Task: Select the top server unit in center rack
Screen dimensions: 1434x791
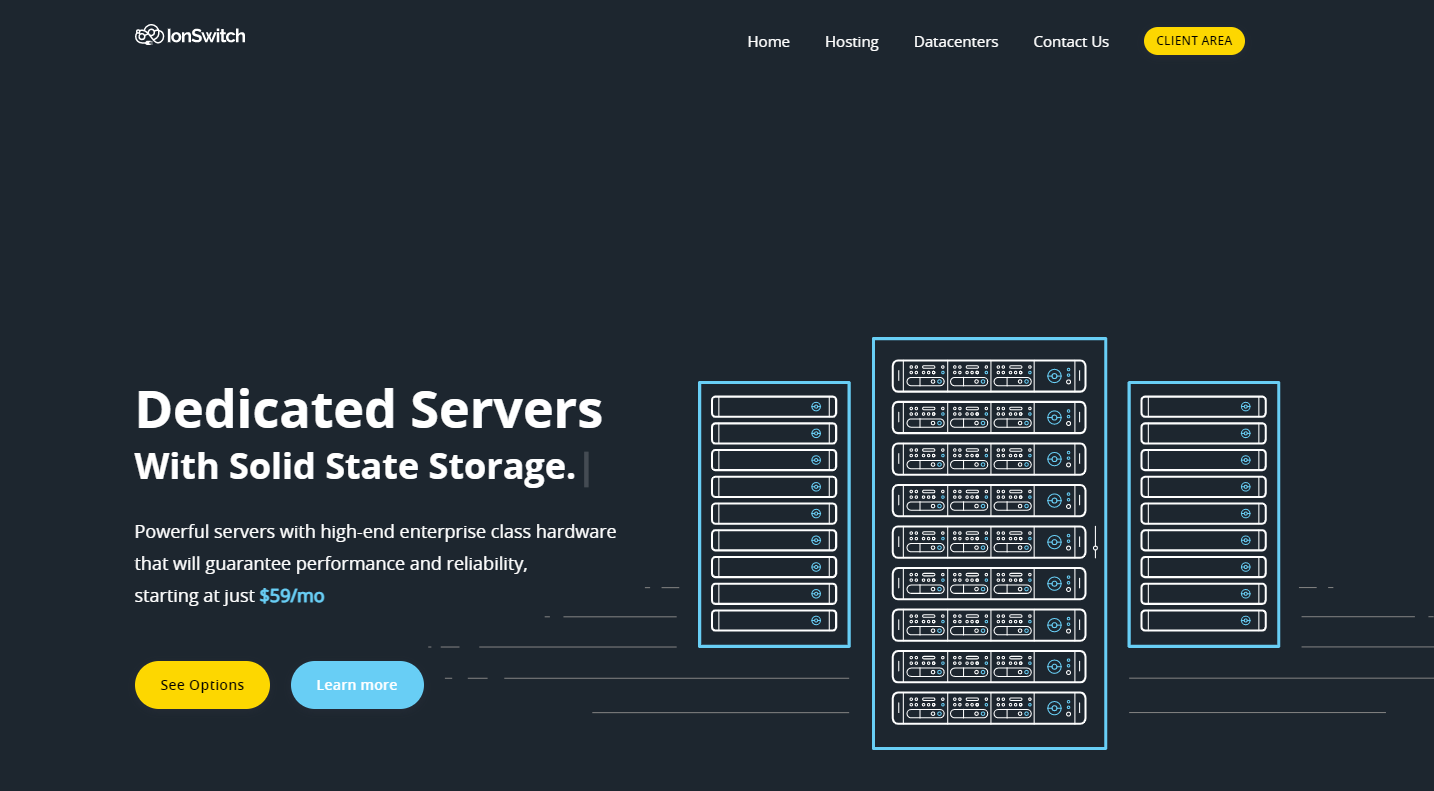Action: (x=988, y=376)
